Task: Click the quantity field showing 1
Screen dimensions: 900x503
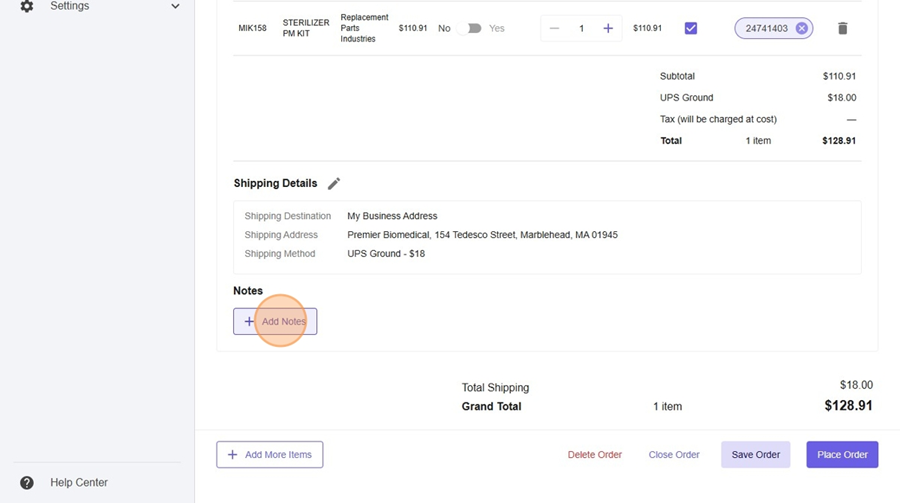Action: coord(581,29)
